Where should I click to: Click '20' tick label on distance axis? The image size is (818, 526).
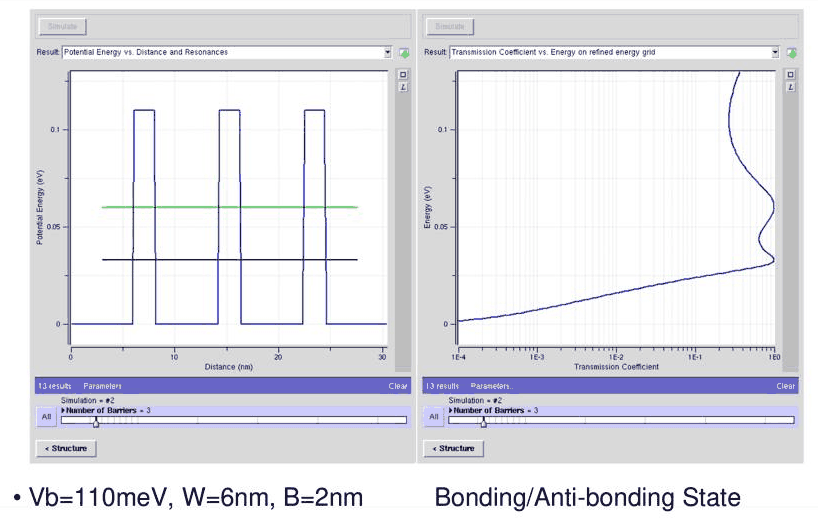click(278, 357)
